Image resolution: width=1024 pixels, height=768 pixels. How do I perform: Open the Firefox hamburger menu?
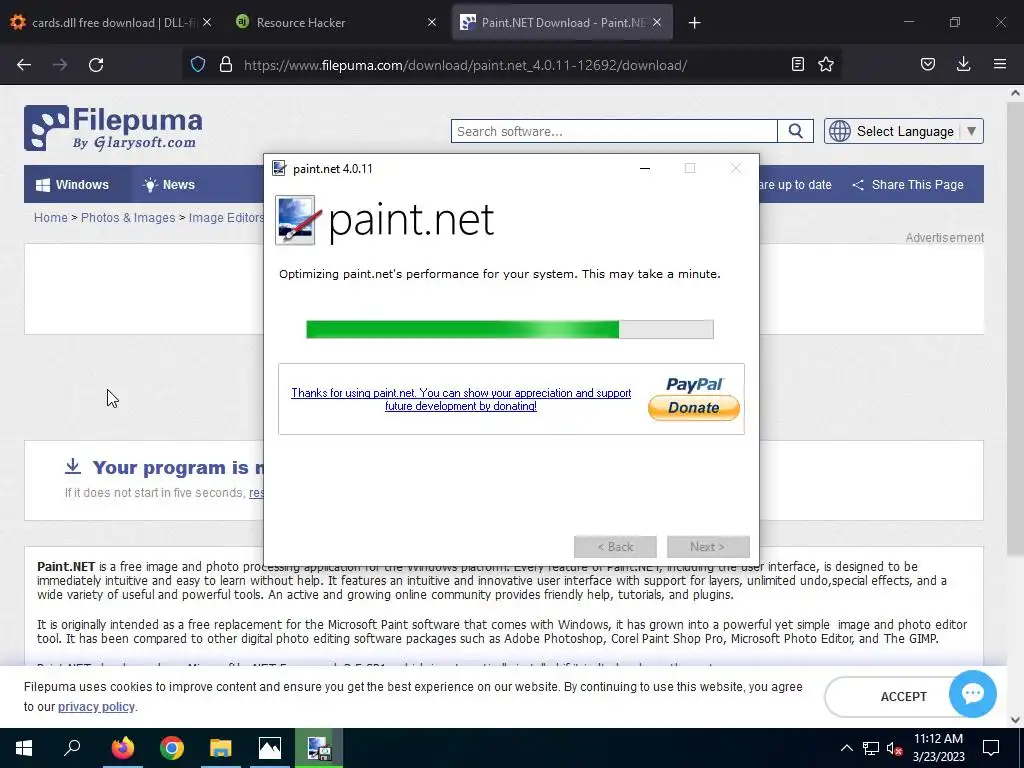pos(1000,64)
